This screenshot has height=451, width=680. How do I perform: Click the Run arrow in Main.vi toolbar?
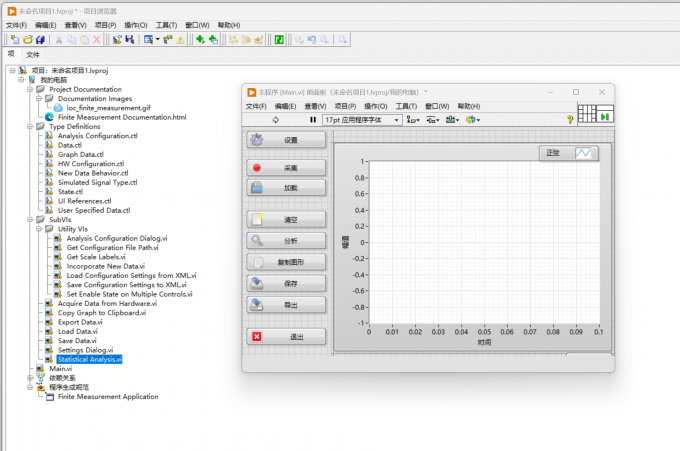[x=275, y=120]
